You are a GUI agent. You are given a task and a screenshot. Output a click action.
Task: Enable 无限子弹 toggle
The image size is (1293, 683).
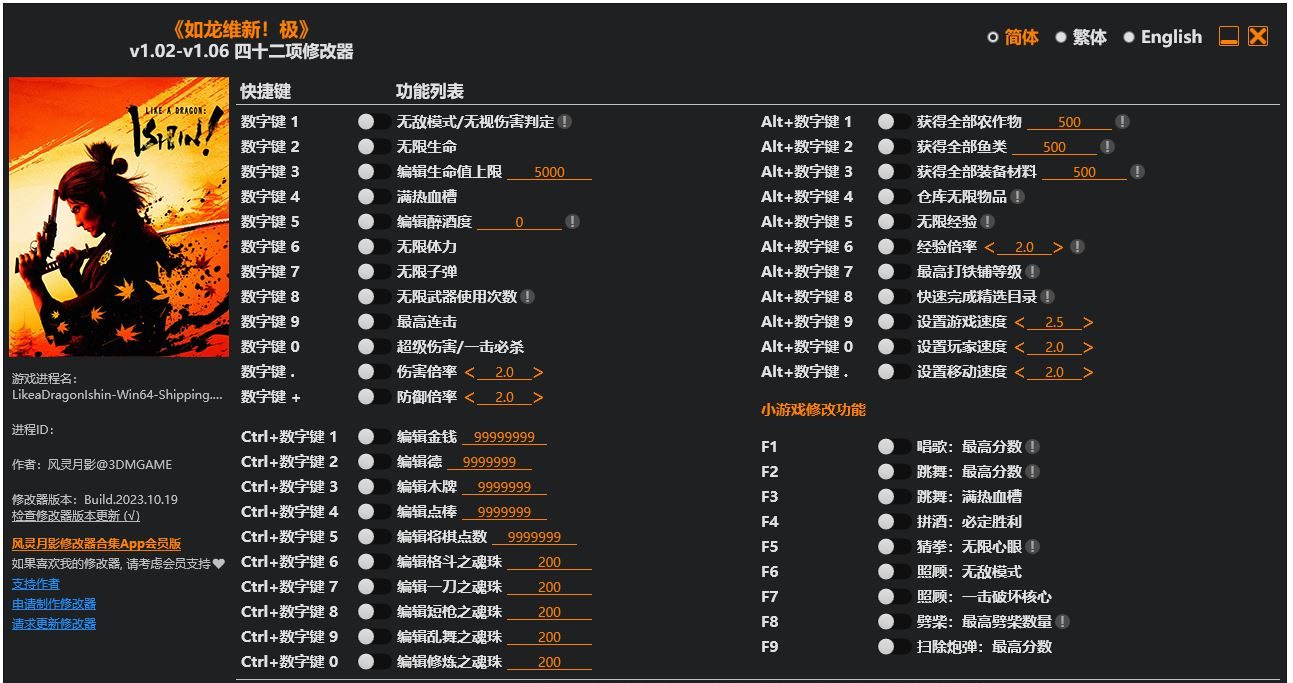[x=374, y=272]
